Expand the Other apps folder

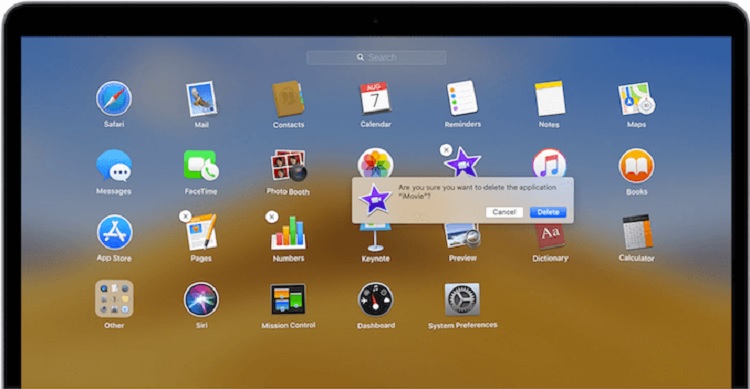coord(114,299)
